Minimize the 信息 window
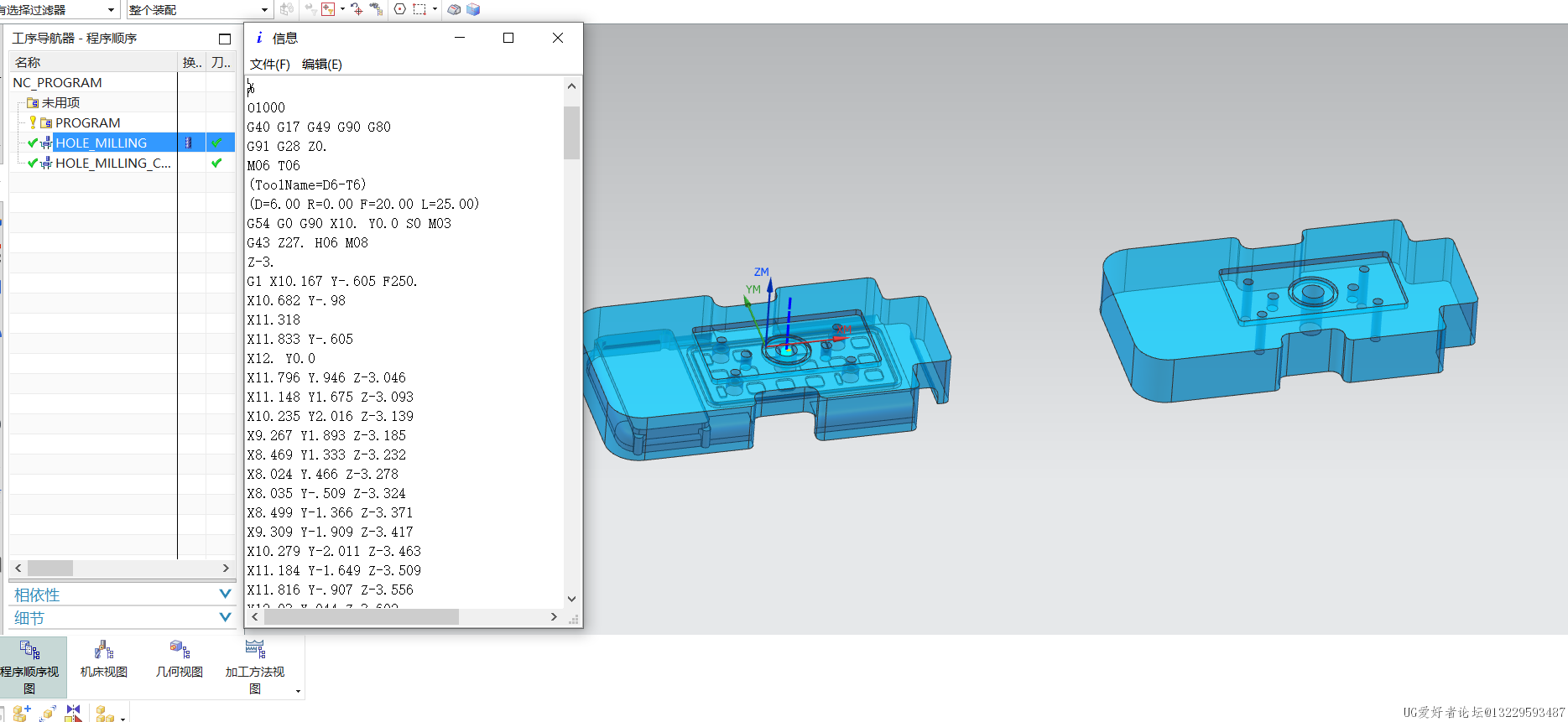Viewport: 1568px width, 722px height. click(459, 38)
